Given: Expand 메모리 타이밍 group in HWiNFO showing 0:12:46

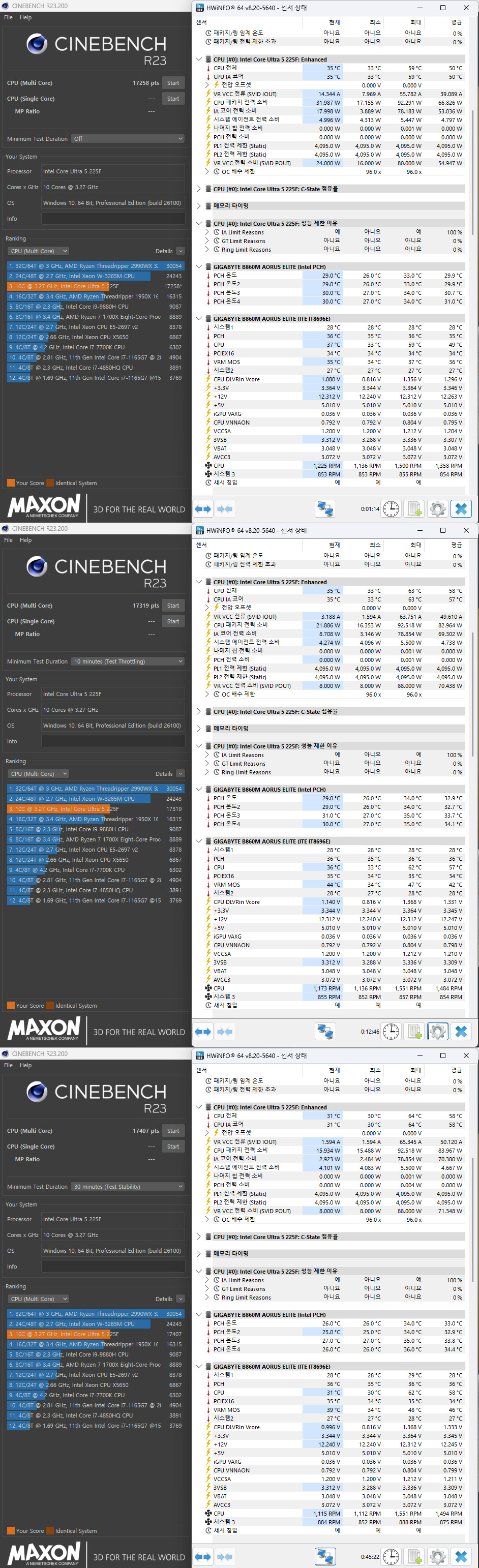Looking at the screenshot, I should pyautogui.click(x=198, y=729).
